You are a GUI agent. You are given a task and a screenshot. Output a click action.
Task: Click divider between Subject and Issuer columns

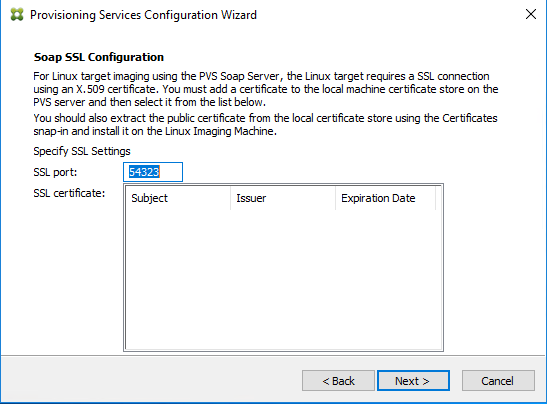(x=231, y=198)
